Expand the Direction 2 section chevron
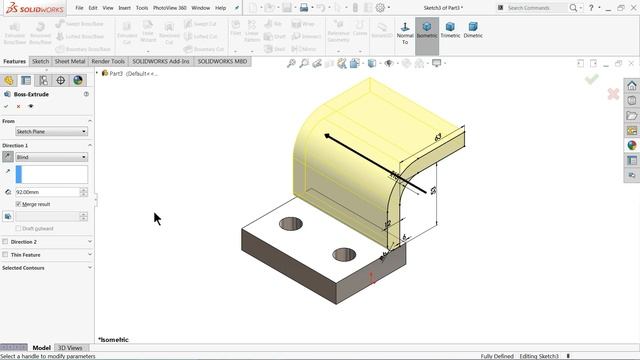 pyautogui.click(x=90, y=242)
